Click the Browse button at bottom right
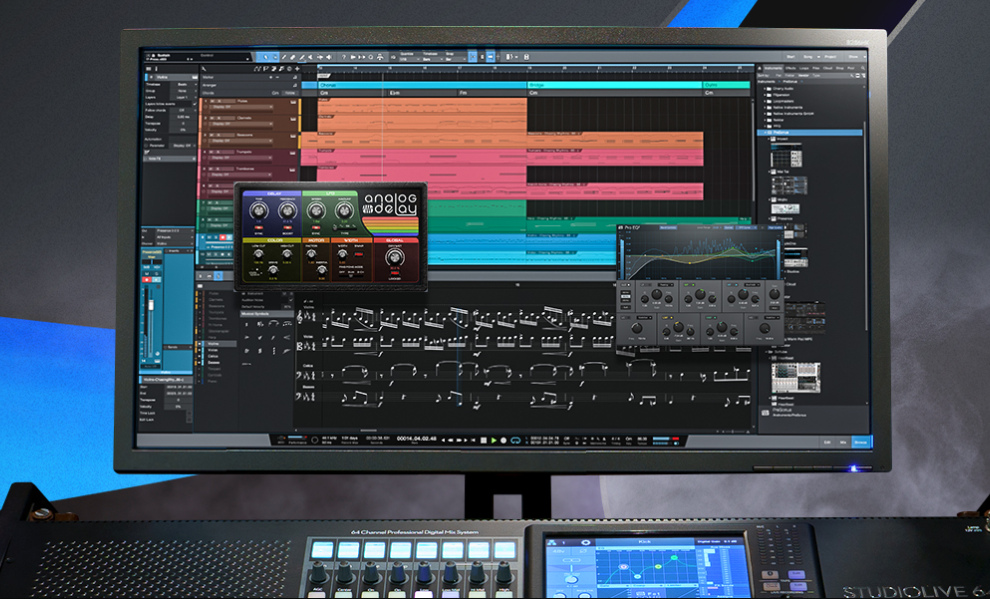990x599 pixels. (859, 441)
